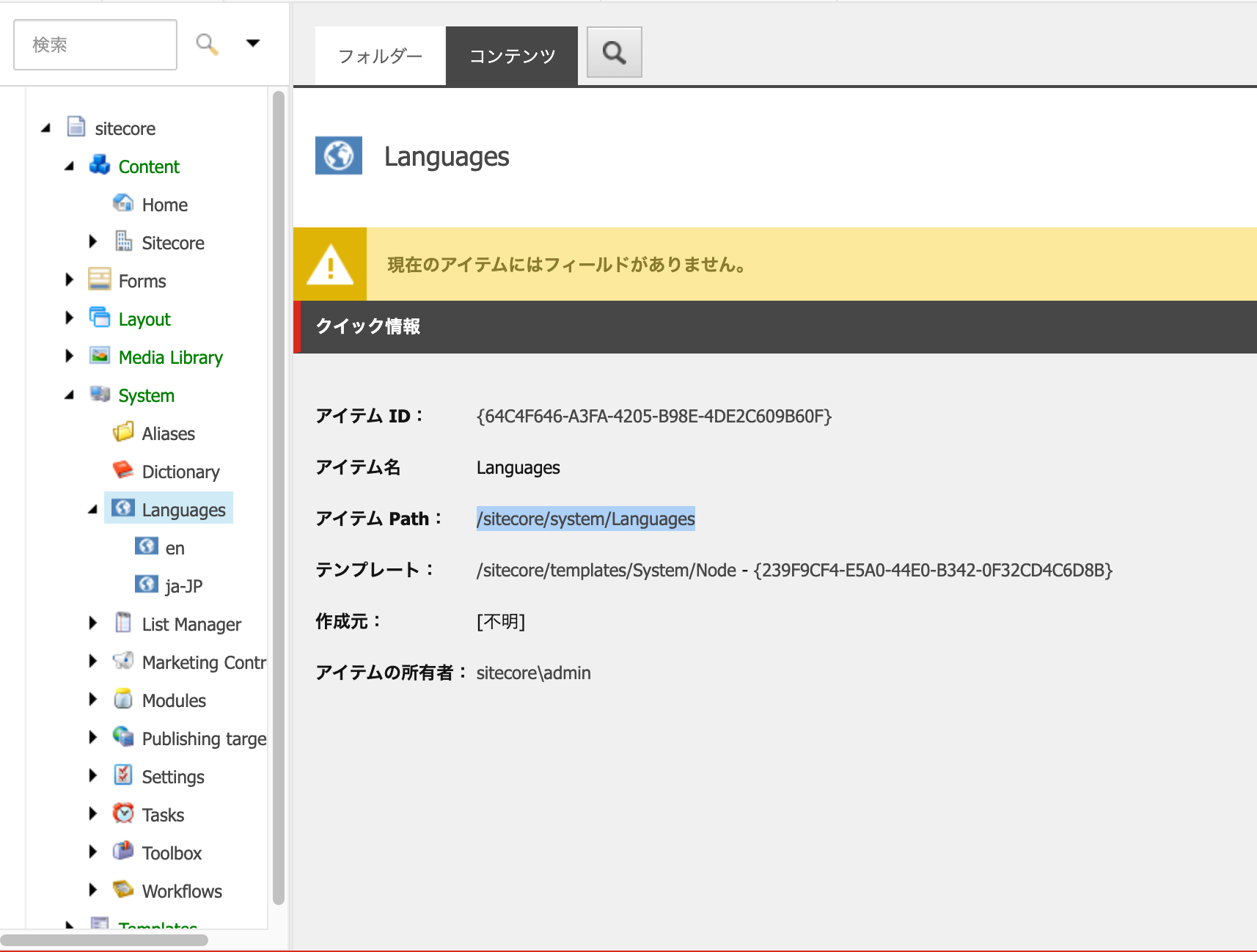1257x952 pixels.
Task: Click the en language globe icon
Action: click(x=147, y=546)
